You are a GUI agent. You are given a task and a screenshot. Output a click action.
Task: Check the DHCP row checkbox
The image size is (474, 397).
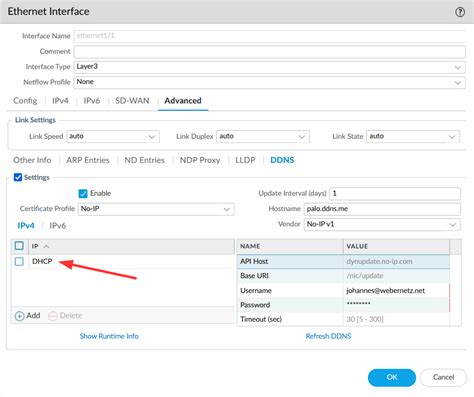coord(19,261)
